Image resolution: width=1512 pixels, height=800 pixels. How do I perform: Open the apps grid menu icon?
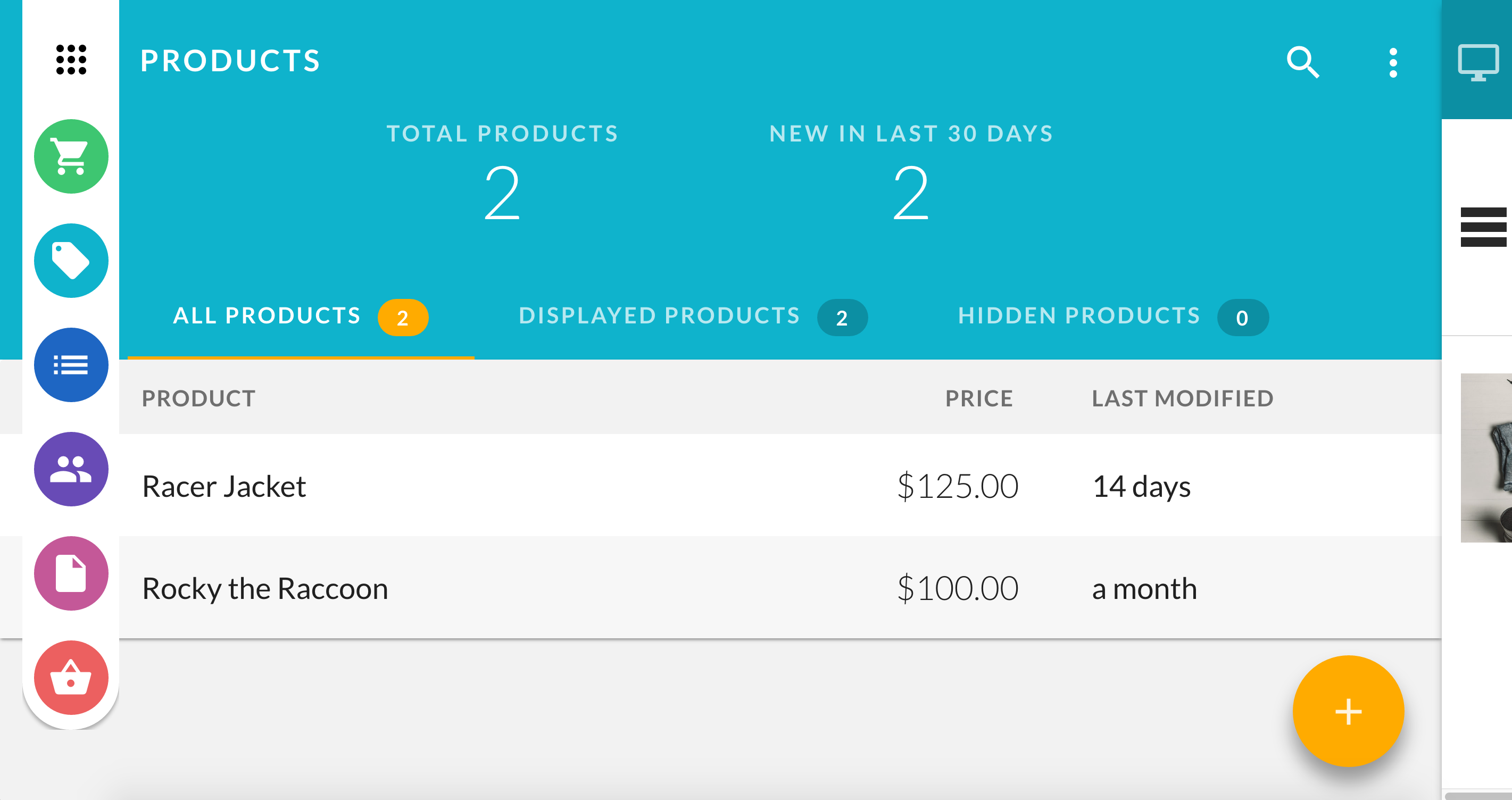pyautogui.click(x=71, y=60)
